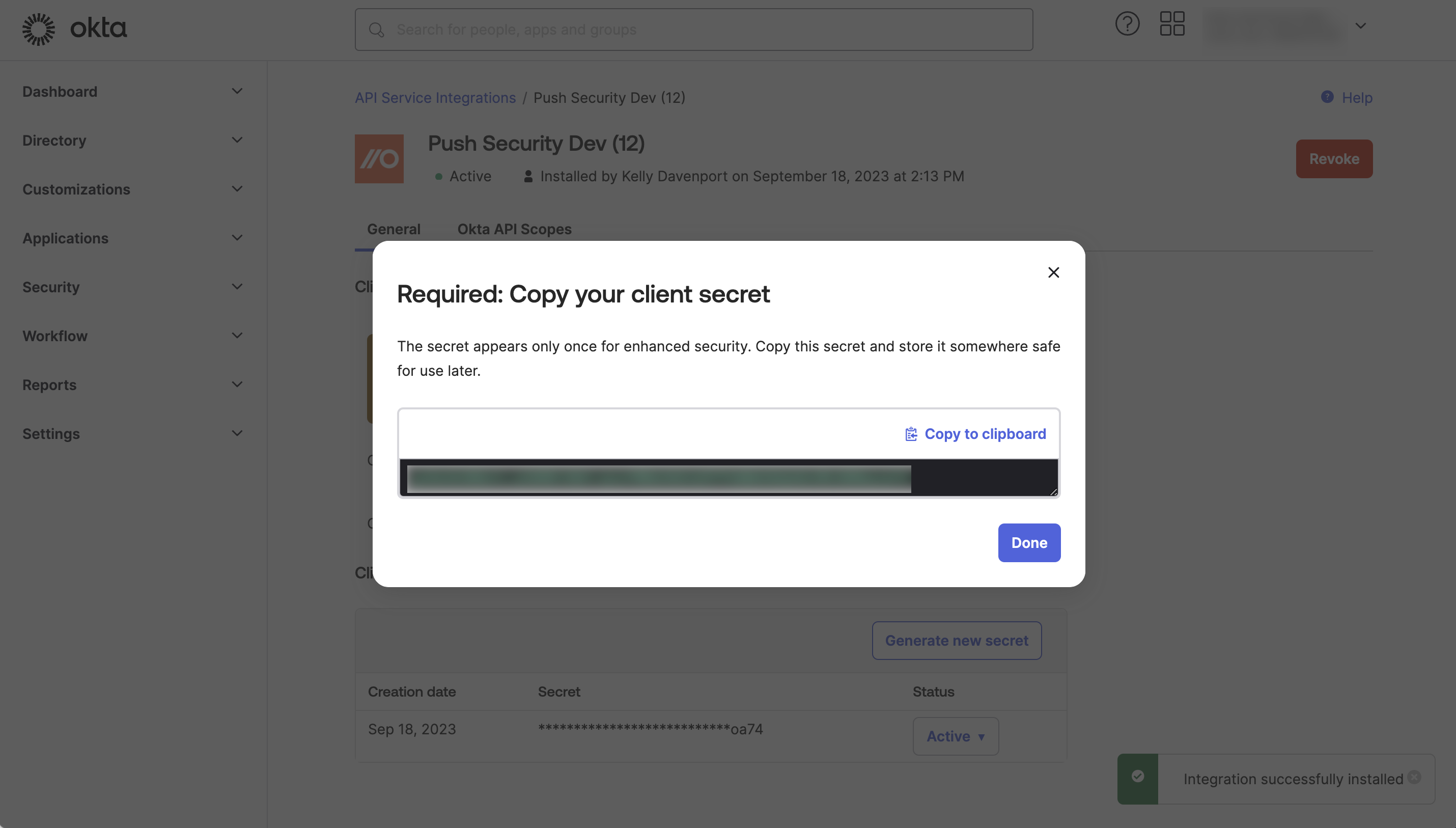The image size is (1456, 828).
Task: Click the integration successfully installed icon
Action: point(1138,778)
